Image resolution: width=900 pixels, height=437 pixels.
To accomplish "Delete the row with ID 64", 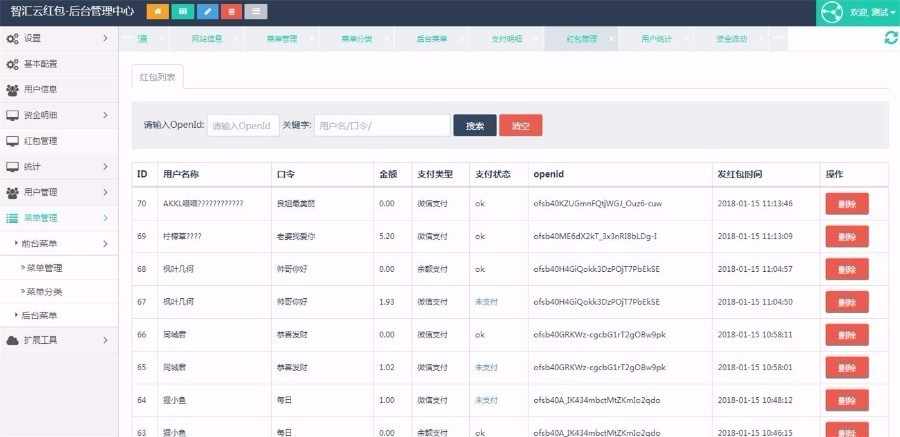I will pos(847,400).
